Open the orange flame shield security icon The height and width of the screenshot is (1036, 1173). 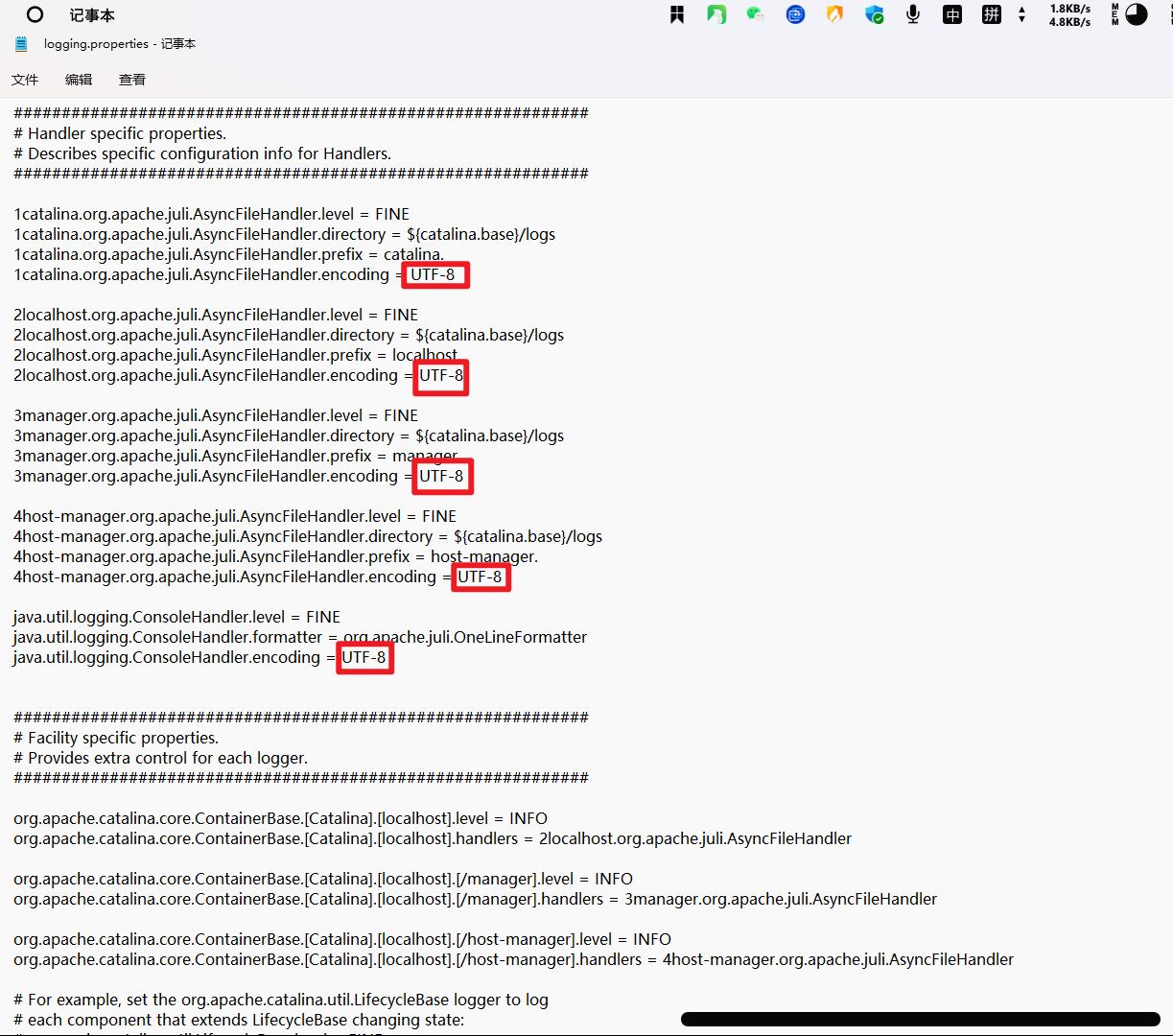point(834,14)
